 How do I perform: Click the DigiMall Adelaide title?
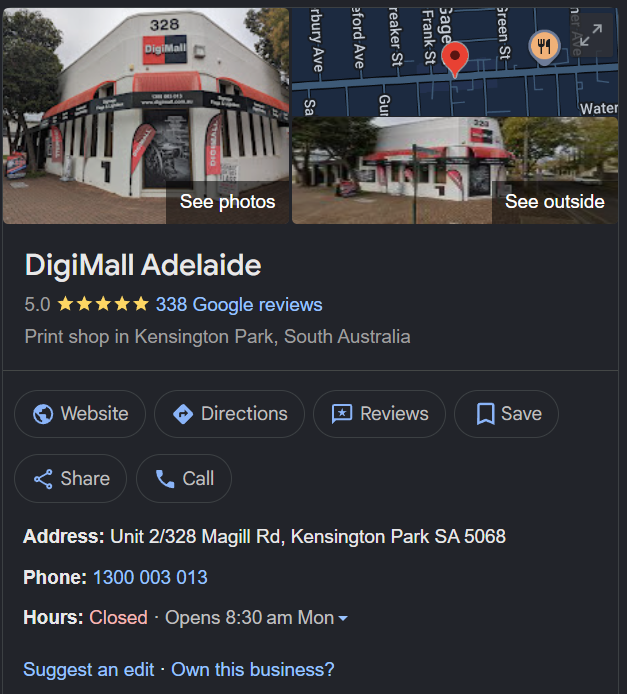pos(143,265)
